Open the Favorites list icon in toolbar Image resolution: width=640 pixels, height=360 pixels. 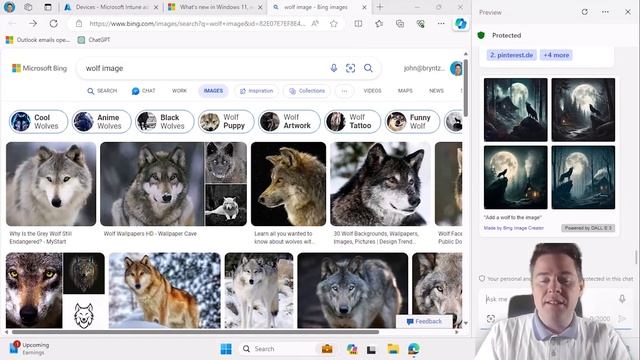(379, 24)
